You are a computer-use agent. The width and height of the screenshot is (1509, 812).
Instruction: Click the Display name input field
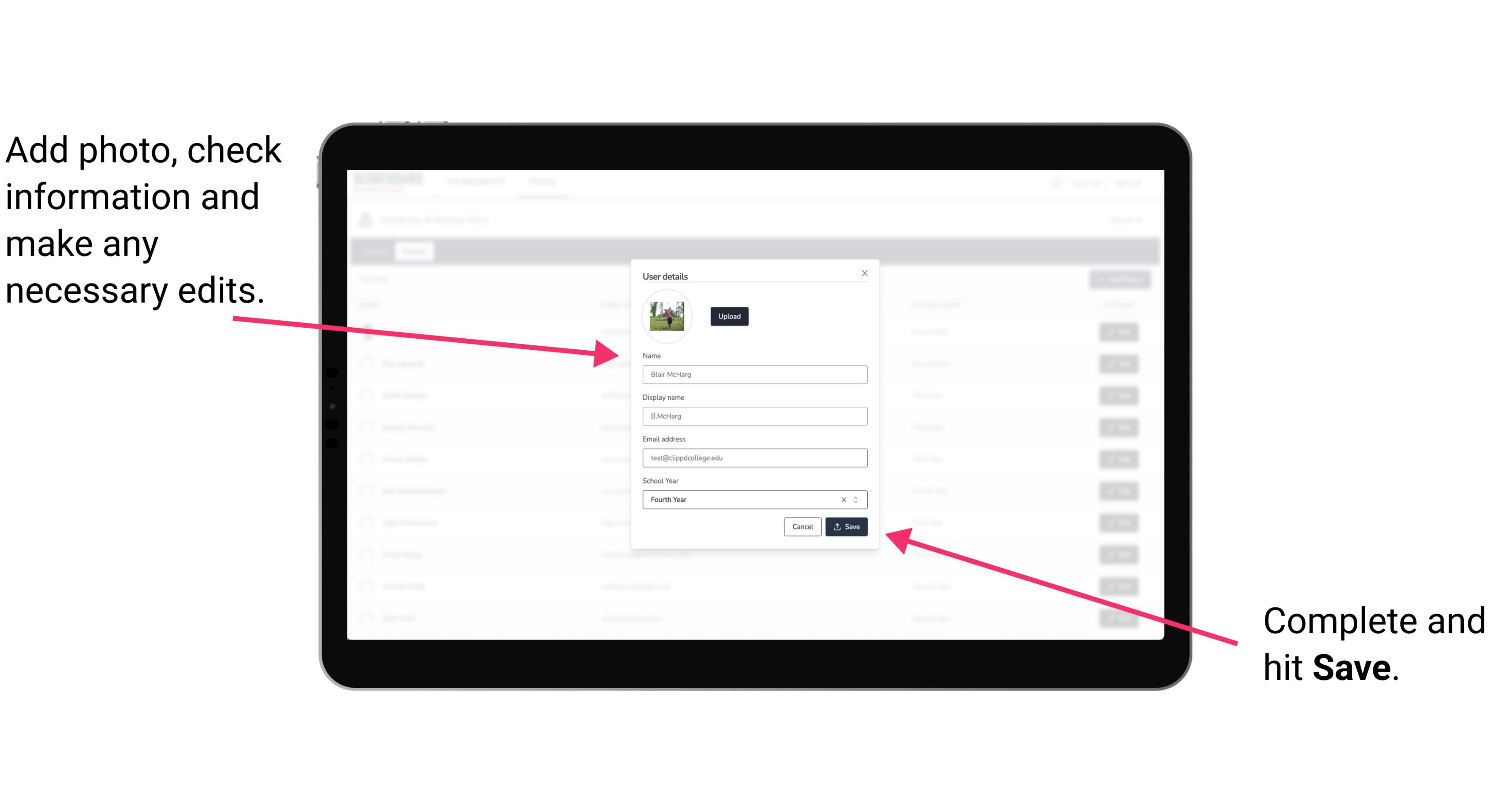tap(755, 416)
